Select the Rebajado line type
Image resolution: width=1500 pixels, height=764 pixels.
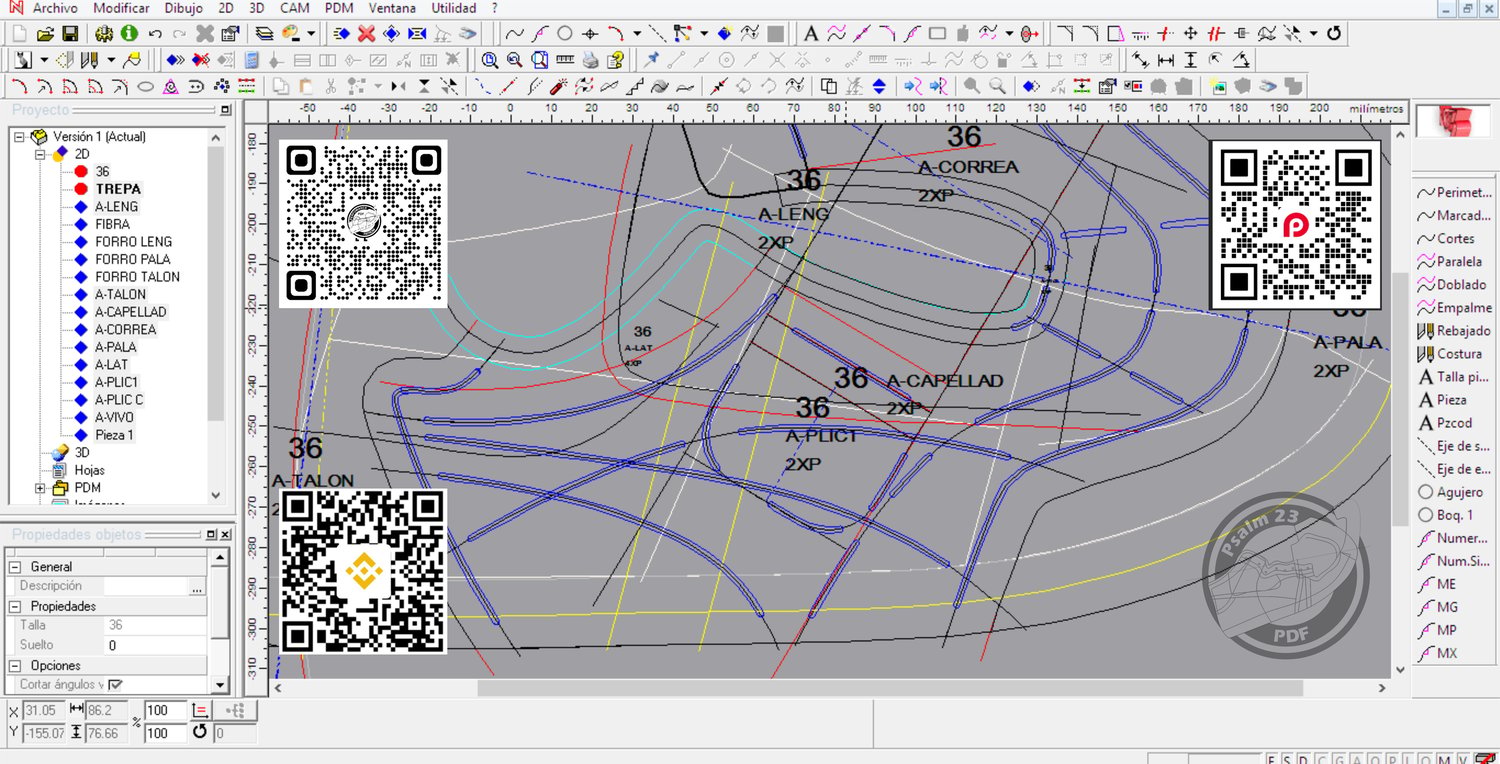coord(1454,330)
